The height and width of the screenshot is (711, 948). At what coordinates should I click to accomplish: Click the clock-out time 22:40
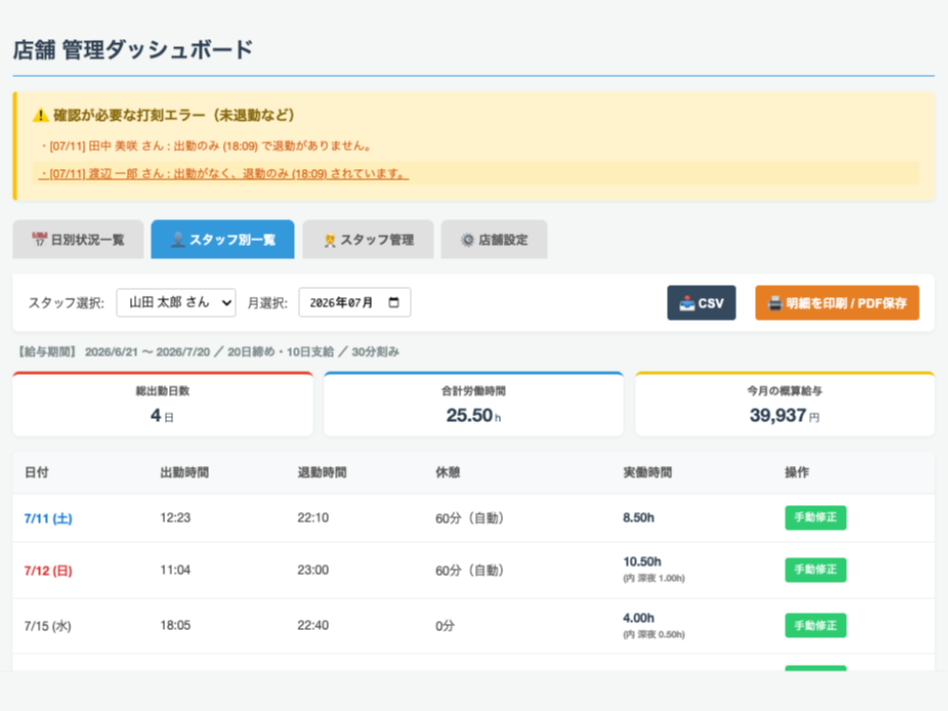click(313, 625)
